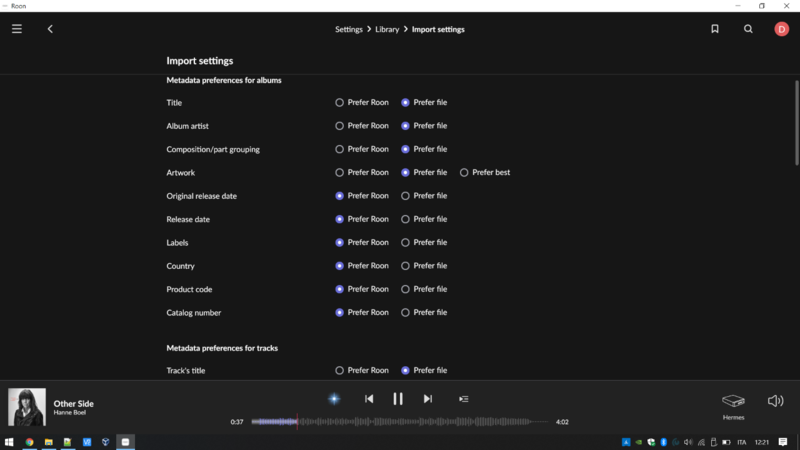Viewport: 800px width, 450px height.
Task: Click the 12:21 taskbar clock
Action: [x=761, y=442]
